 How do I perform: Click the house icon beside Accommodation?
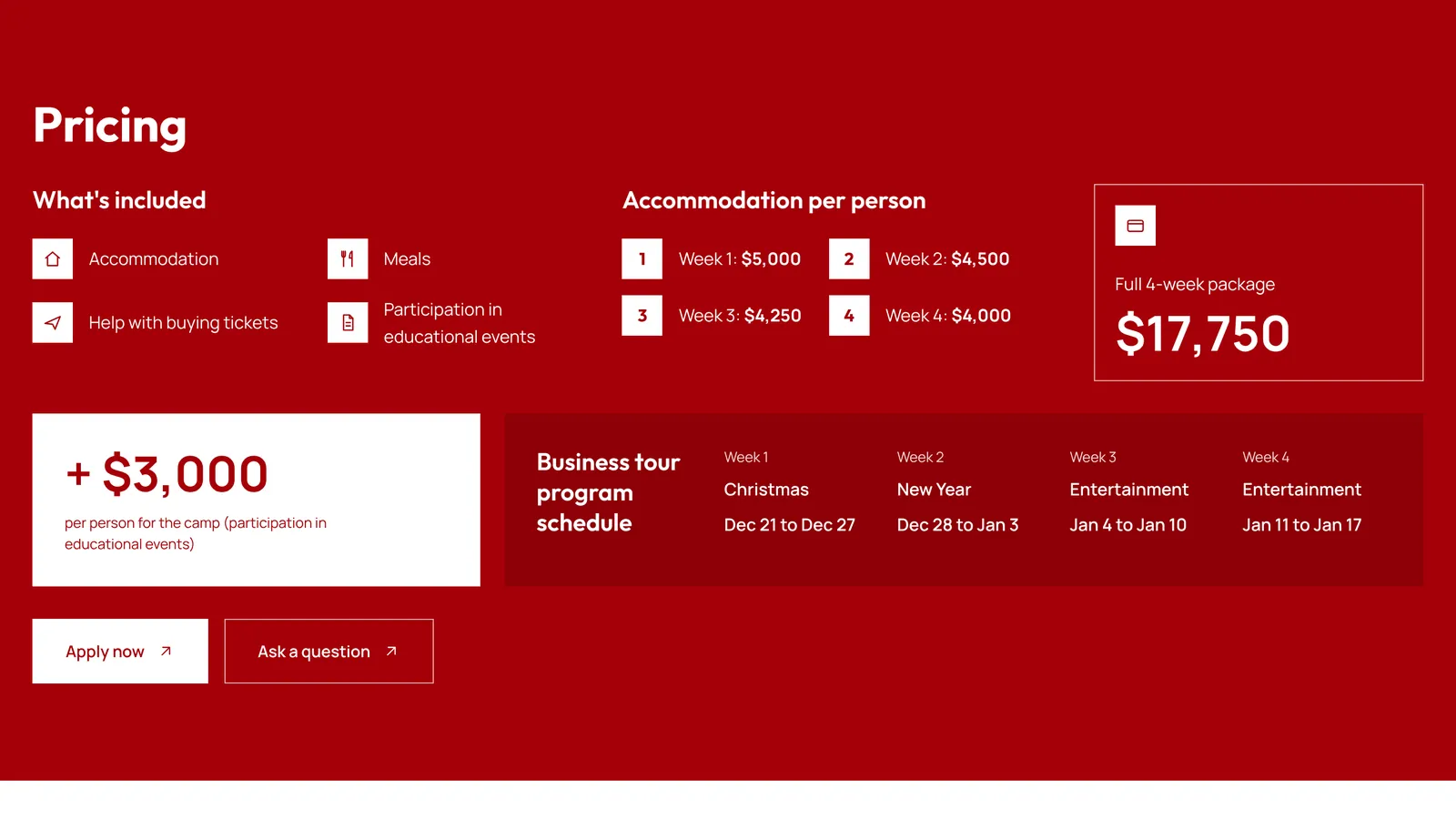point(53,259)
